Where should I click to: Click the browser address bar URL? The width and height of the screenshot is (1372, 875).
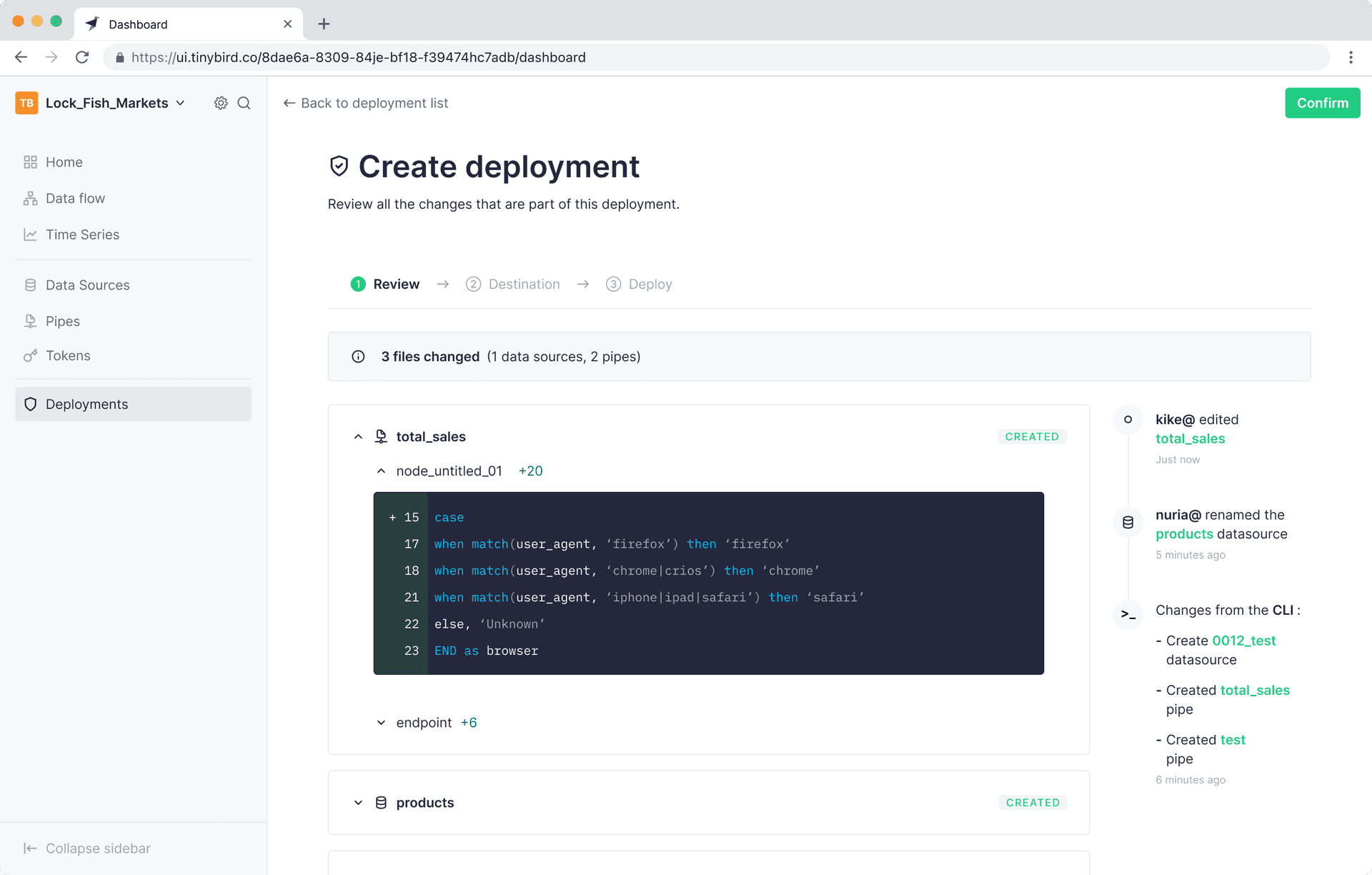(x=357, y=57)
